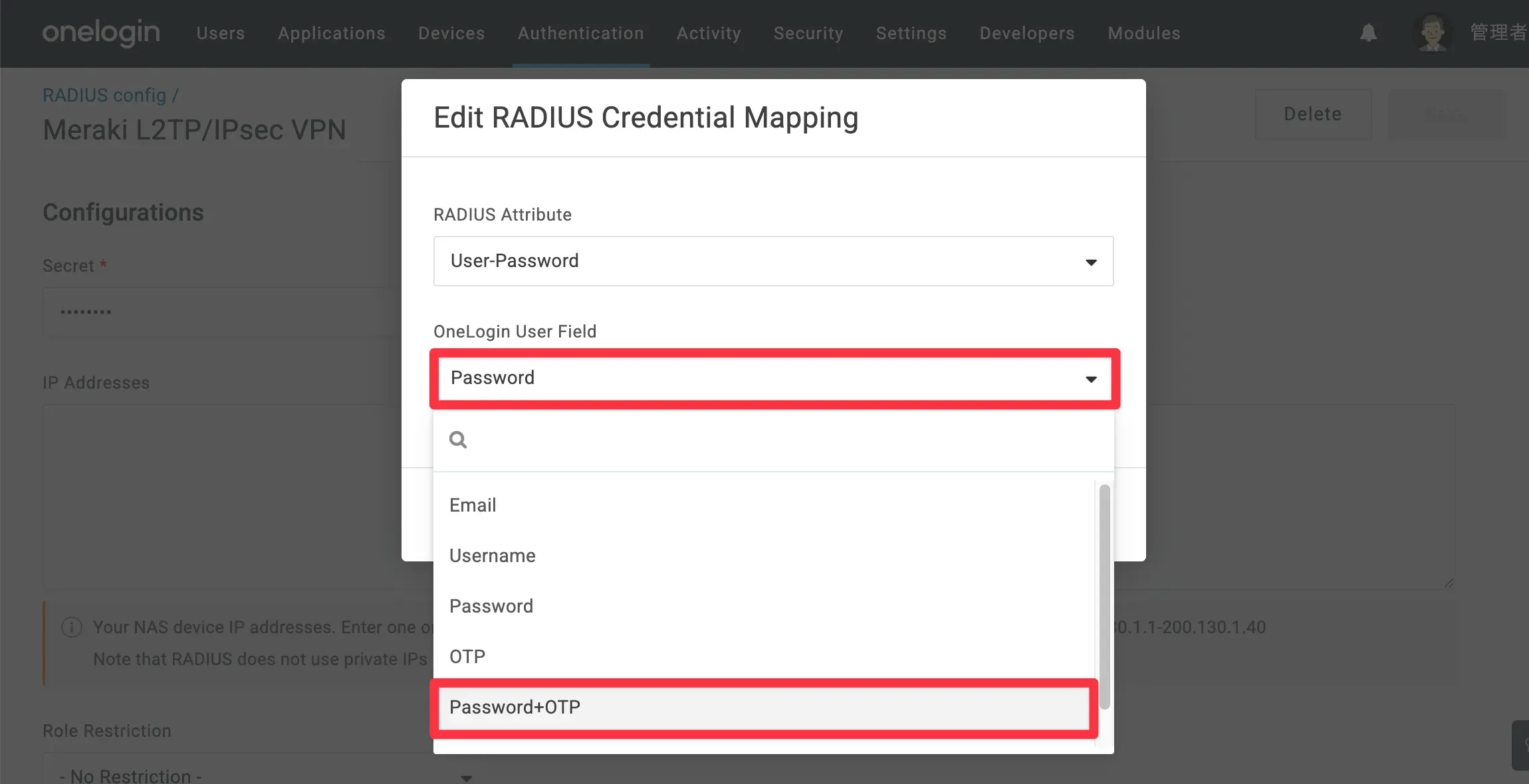Expand the RADIUS Attribute User-Password dropdown
The width and height of the screenshot is (1529, 784).
click(773, 261)
